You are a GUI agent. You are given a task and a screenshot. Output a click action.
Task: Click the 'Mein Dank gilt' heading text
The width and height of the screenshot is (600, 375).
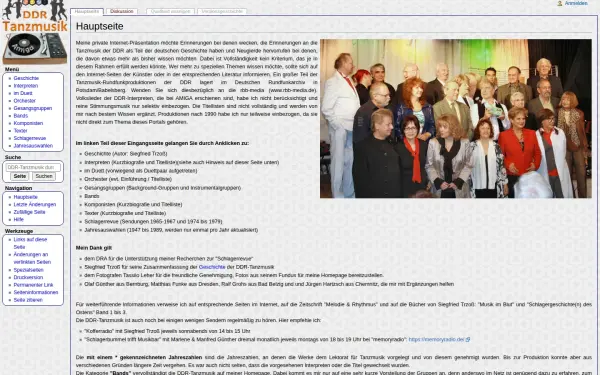coord(94,248)
